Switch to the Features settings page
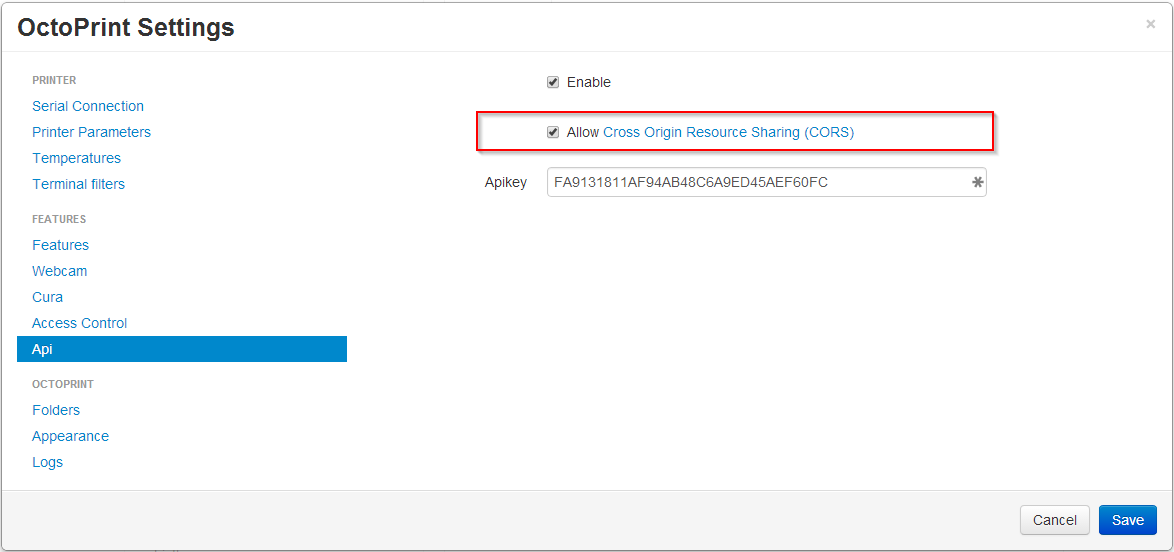Image resolution: width=1174 pixels, height=552 pixels. coord(60,245)
